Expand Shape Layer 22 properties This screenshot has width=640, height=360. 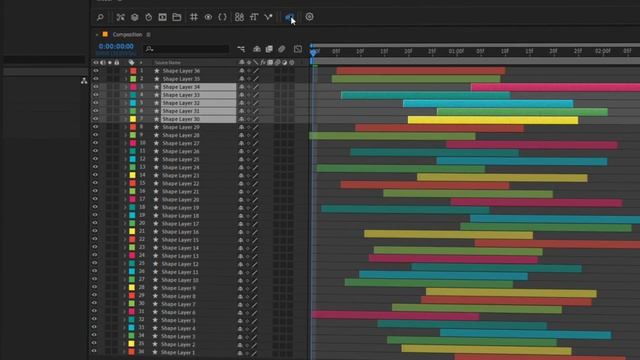126,183
